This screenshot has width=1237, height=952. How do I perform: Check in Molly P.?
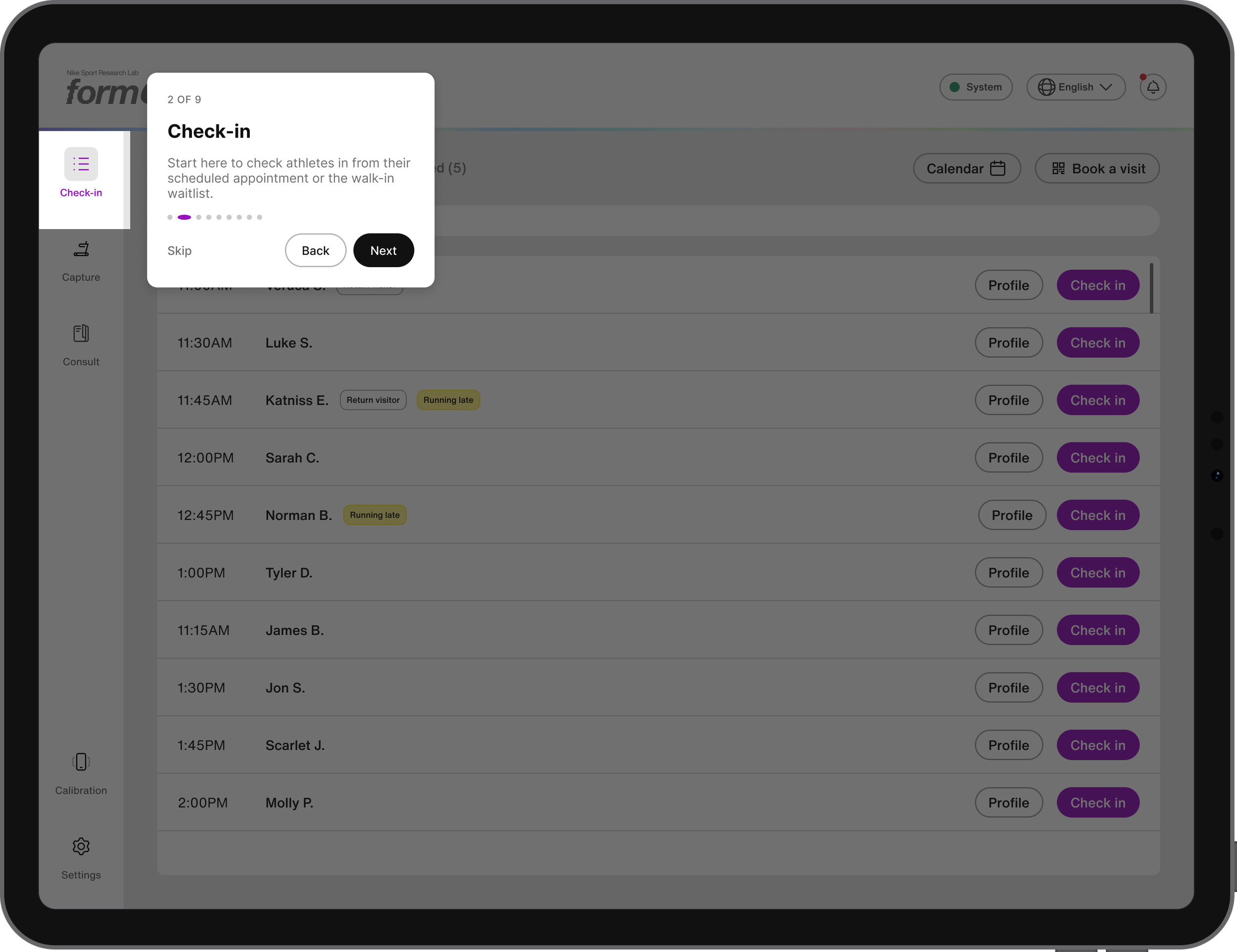click(1097, 803)
